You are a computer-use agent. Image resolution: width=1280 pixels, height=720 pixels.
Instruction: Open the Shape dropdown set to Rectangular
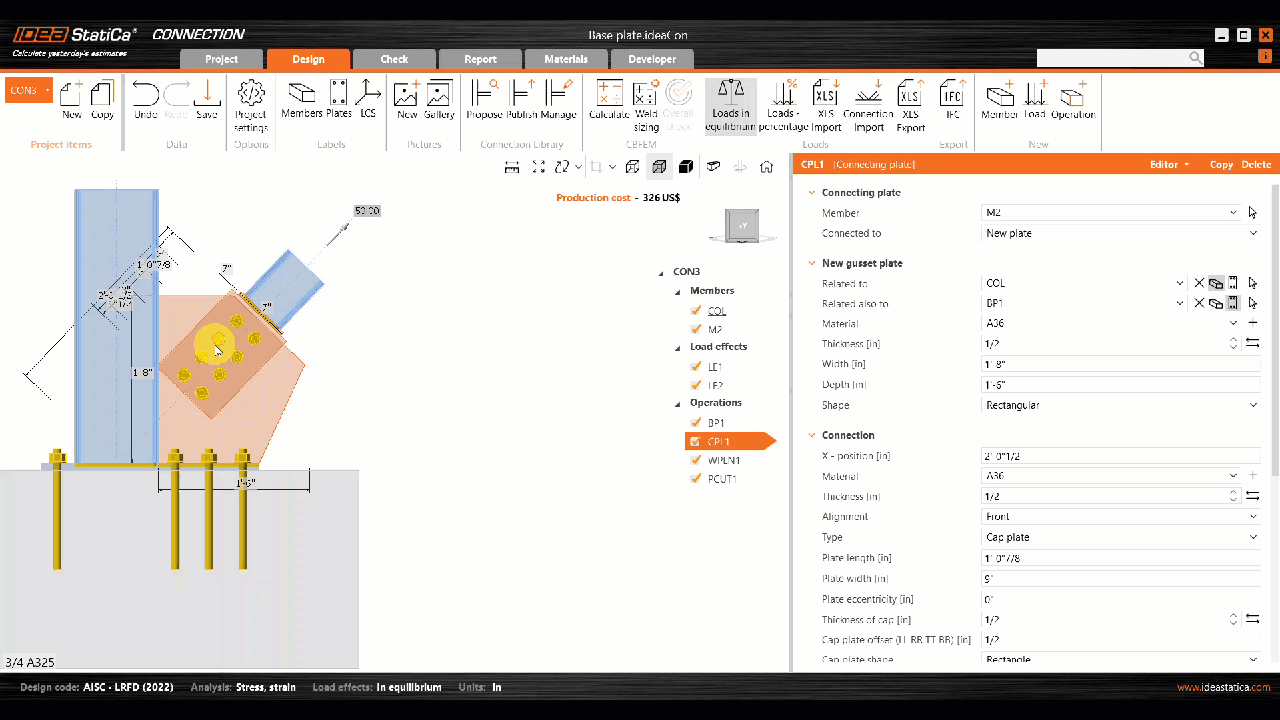1119,404
